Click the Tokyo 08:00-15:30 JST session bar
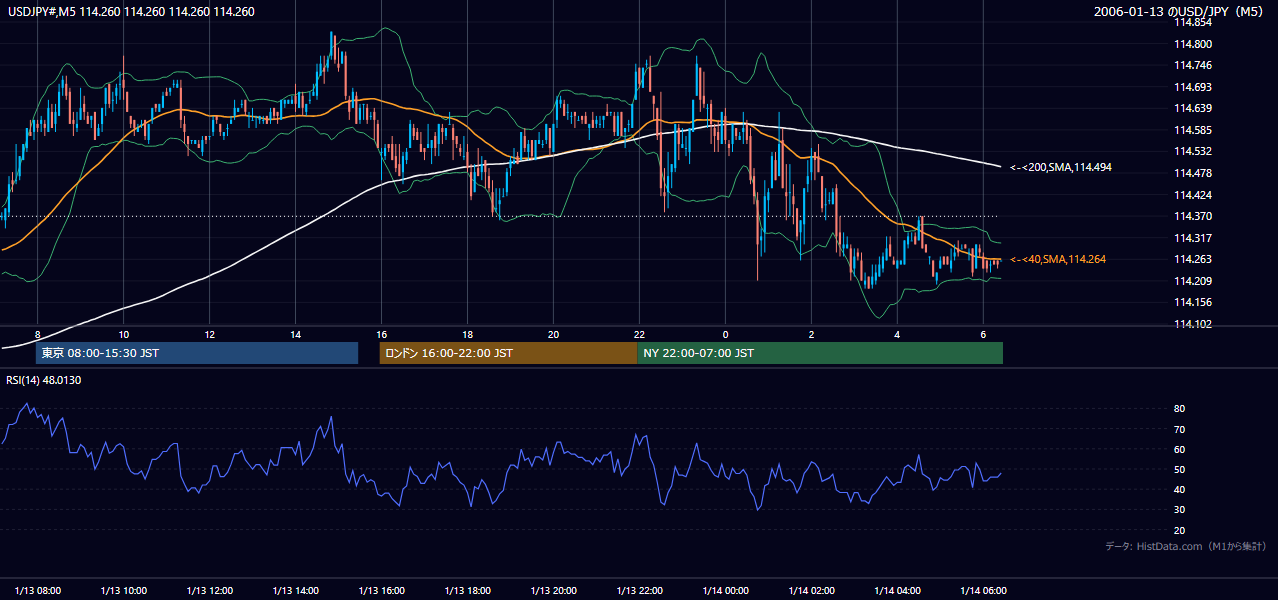 196,353
